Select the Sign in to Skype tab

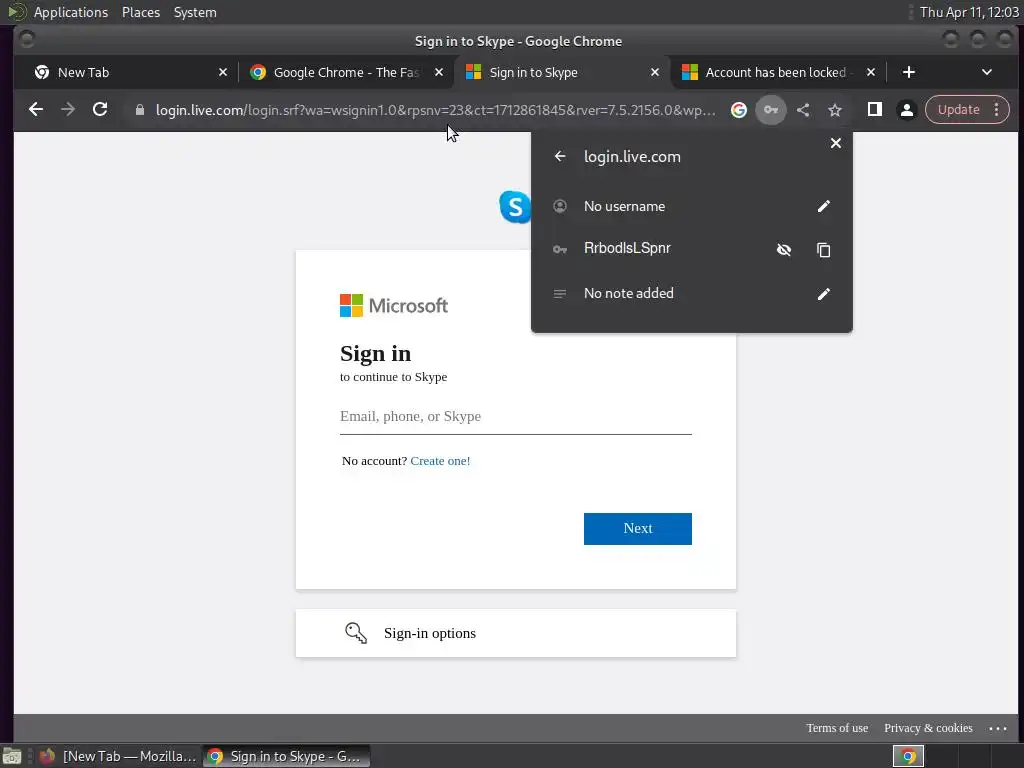click(562, 72)
